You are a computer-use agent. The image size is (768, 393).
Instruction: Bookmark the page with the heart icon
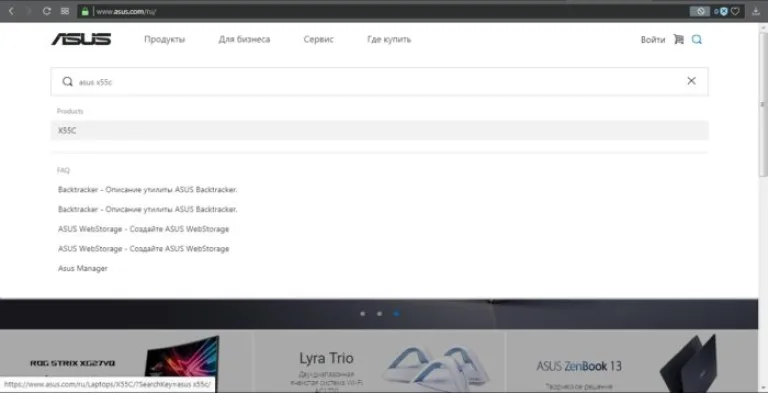click(735, 11)
